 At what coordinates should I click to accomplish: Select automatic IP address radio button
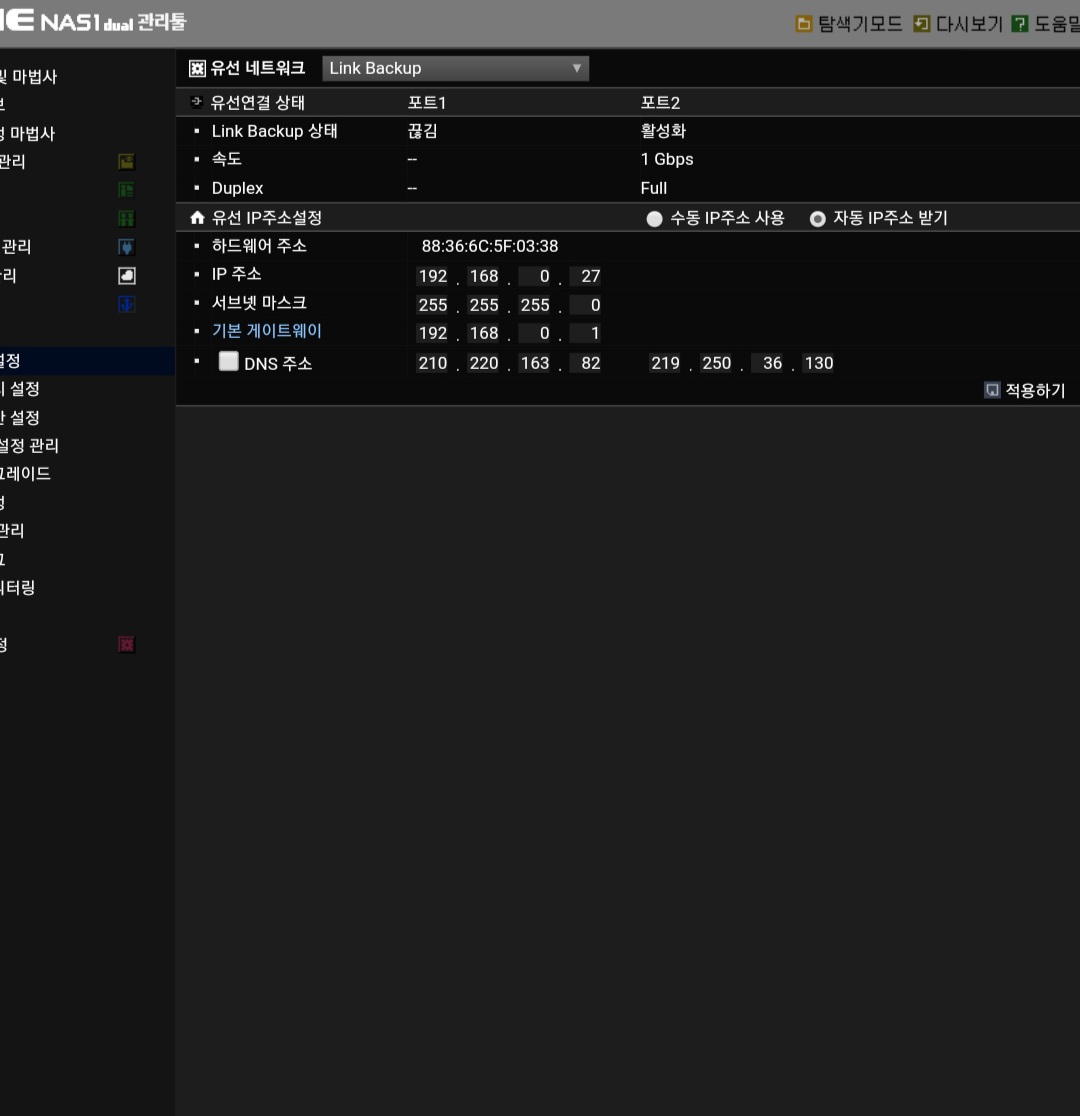point(818,219)
